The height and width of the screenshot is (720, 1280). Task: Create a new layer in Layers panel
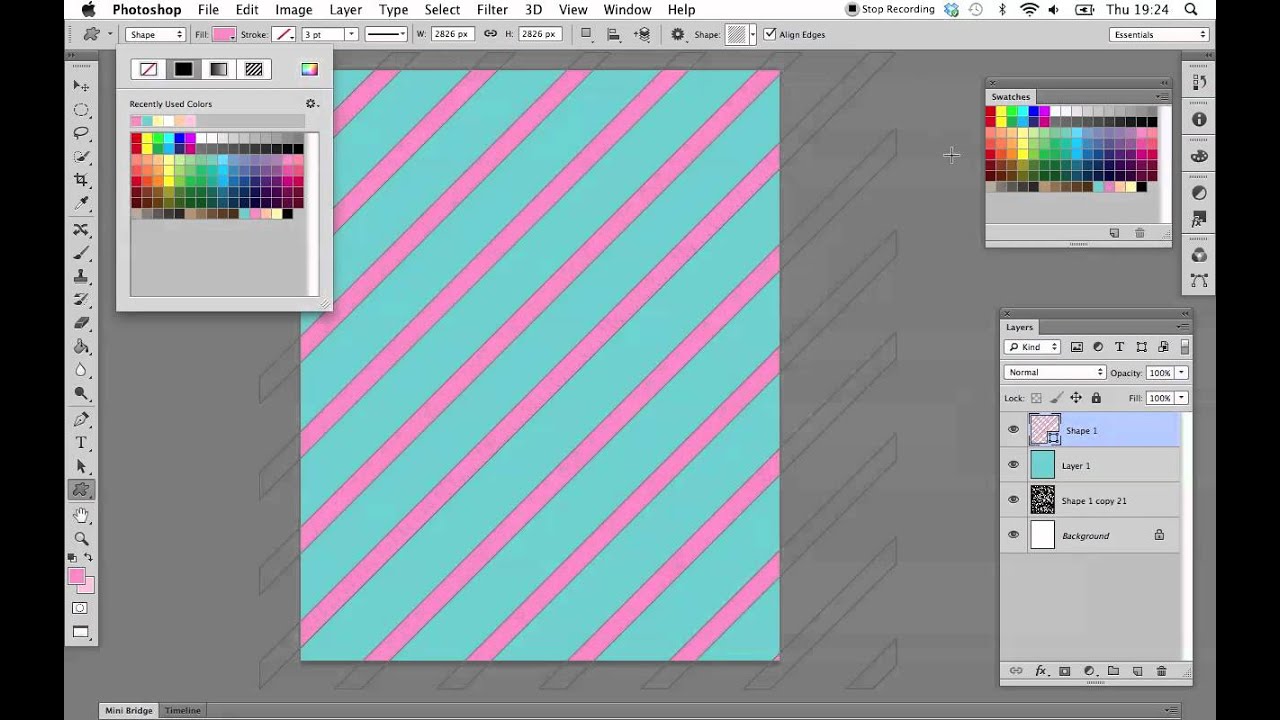point(1137,671)
